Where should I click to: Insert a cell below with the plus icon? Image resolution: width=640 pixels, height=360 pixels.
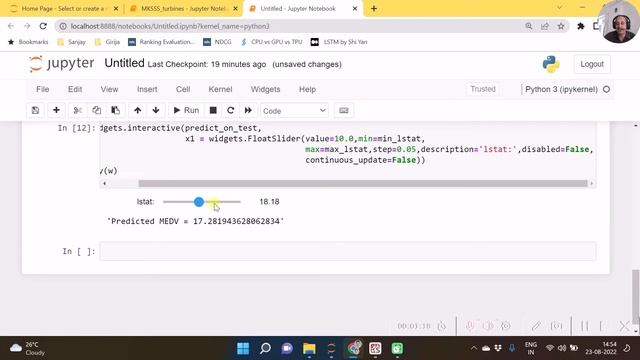pyautogui.click(x=56, y=110)
